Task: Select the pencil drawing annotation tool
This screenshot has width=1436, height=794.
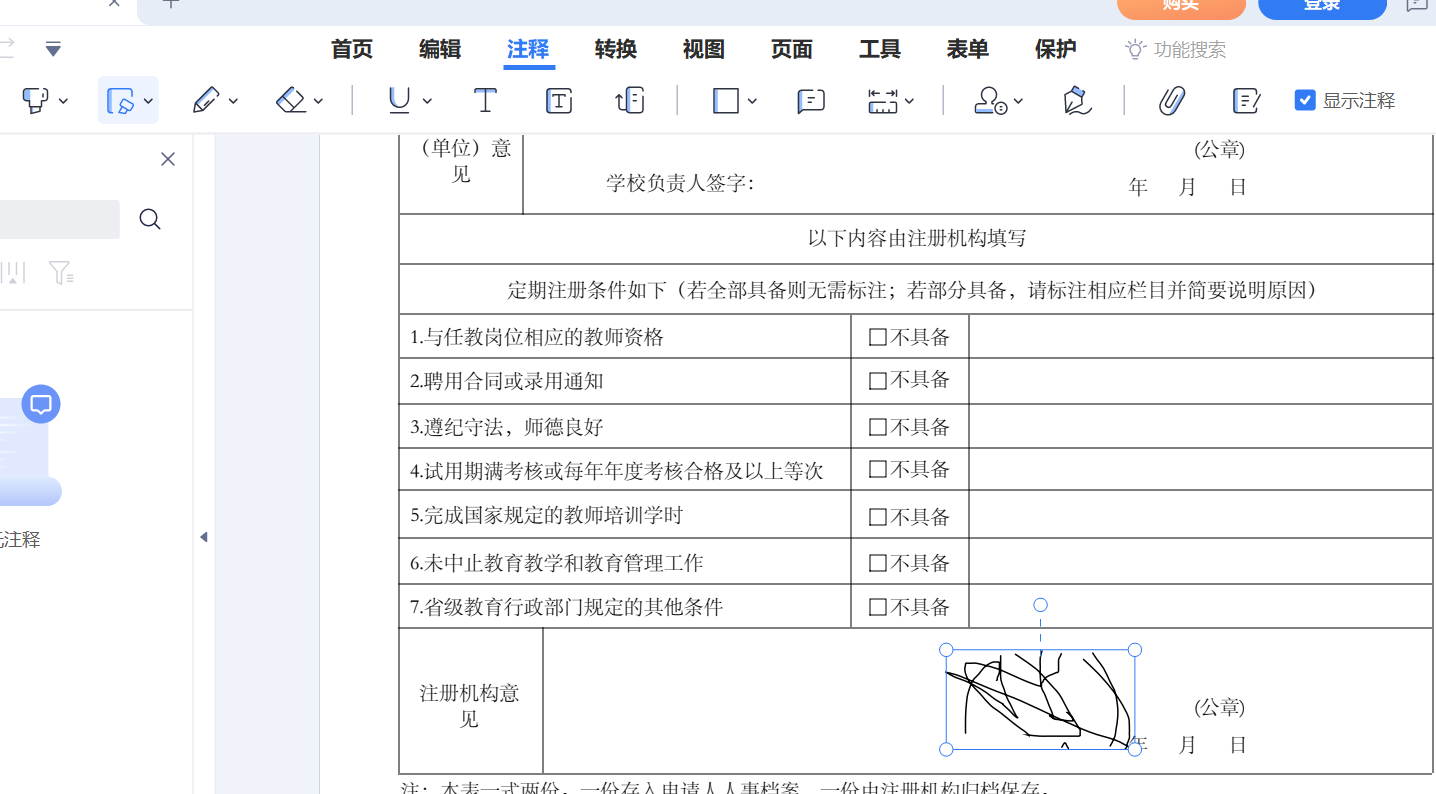Action: pos(207,100)
